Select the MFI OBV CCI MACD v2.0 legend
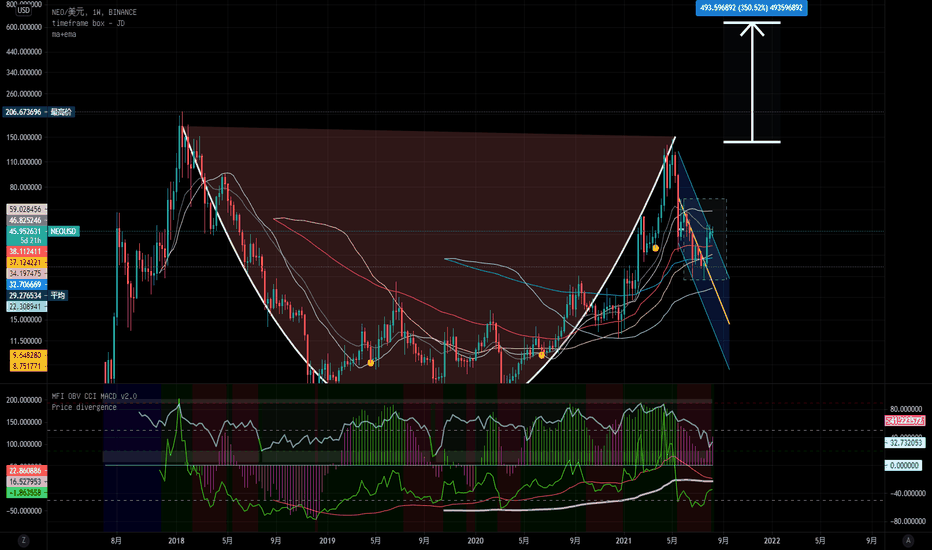Image resolution: width=932 pixels, height=550 pixels. [94, 396]
